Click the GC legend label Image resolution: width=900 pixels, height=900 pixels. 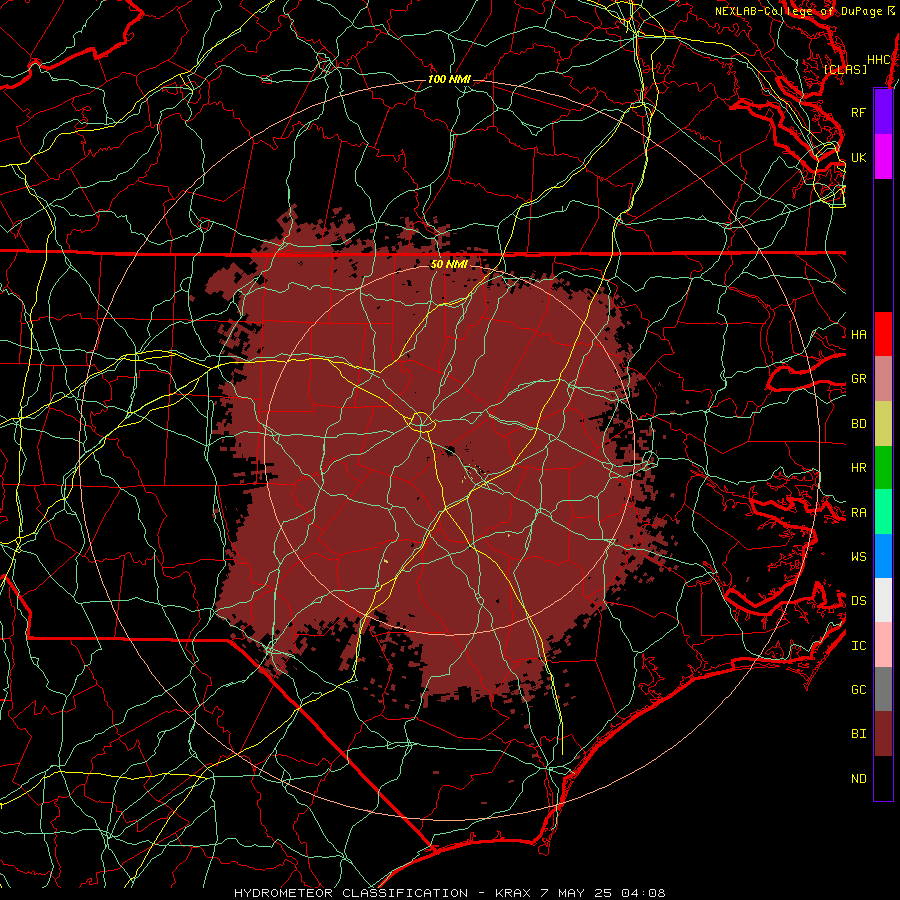point(858,690)
